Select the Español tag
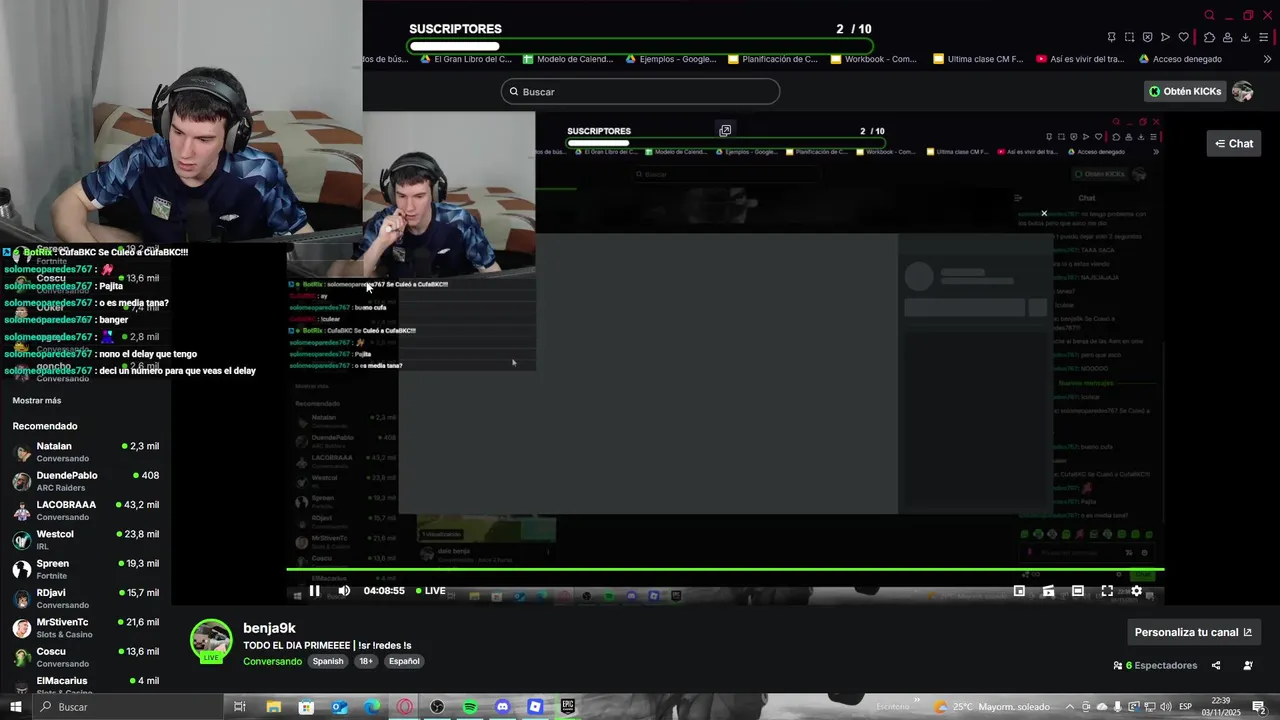The image size is (1280, 720). pos(404,661)
